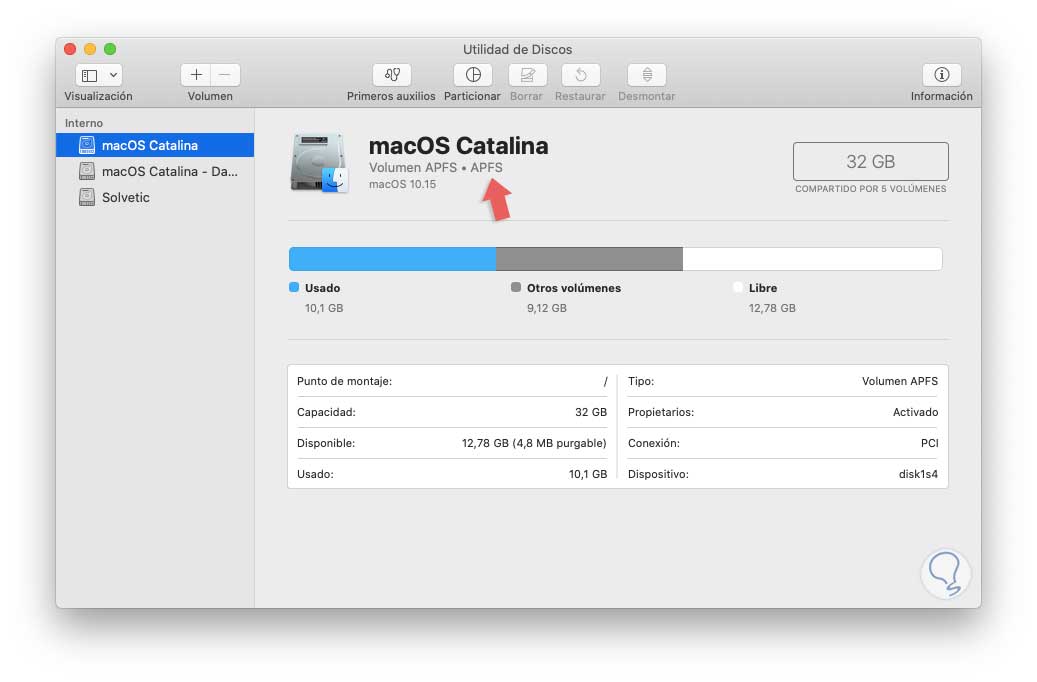This screenshot has width=1037, height=682.
Task: Click the blue Usado legend swatch
Action: click(x=294, y=287)
